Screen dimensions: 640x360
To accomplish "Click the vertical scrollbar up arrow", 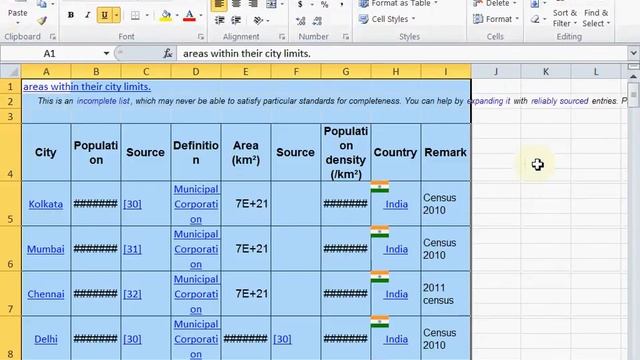I will pos(633,76).
